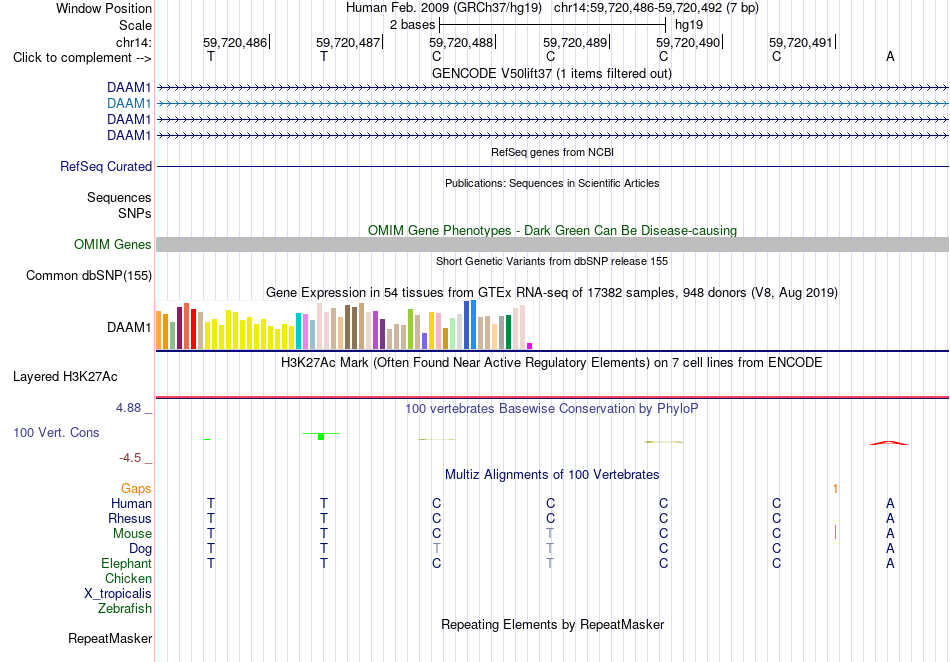Click the orange '1' in the Gaps row
950x662 pixels.
[835, 488]
